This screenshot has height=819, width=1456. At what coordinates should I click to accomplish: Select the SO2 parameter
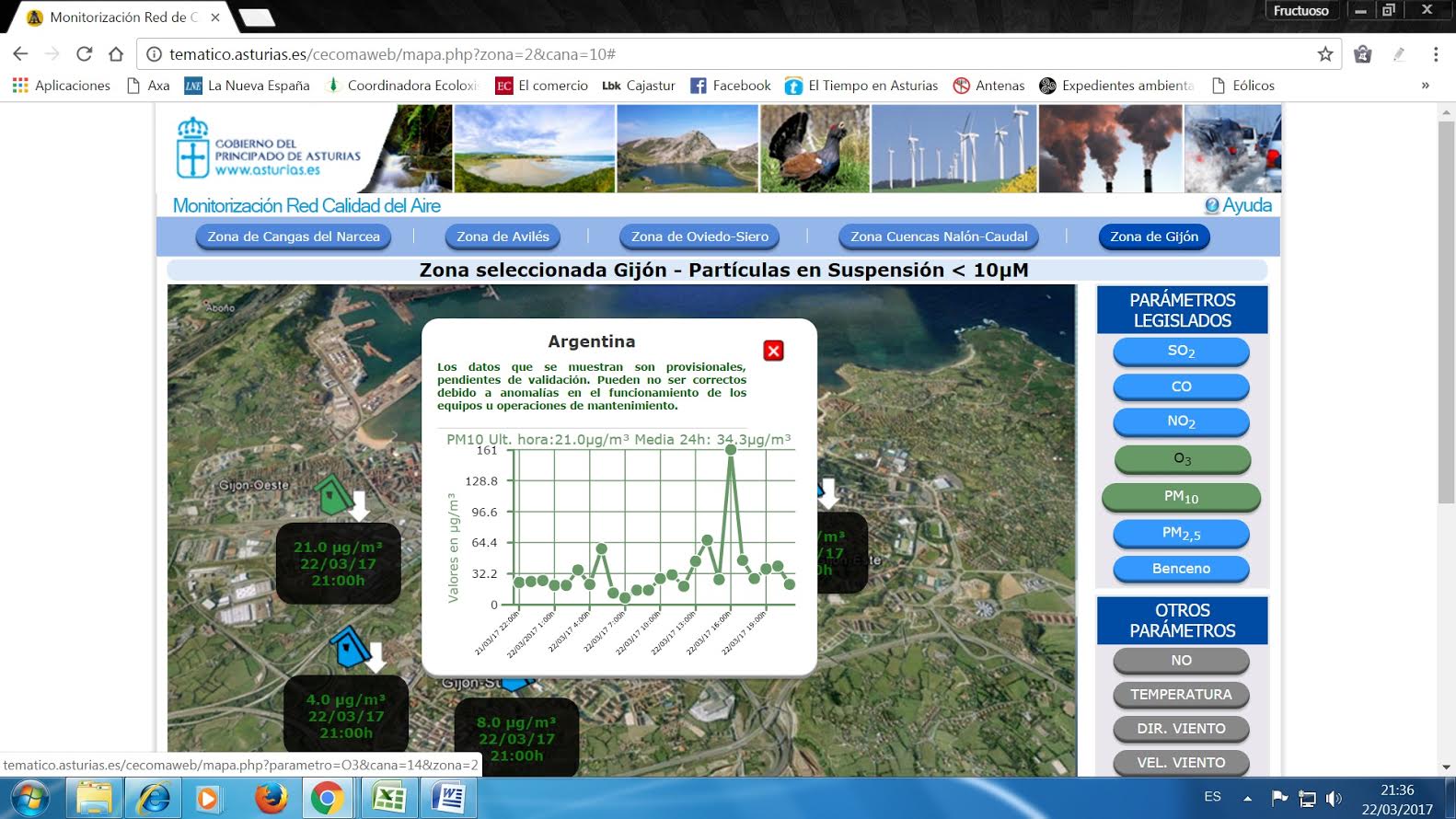(1181, 352)
